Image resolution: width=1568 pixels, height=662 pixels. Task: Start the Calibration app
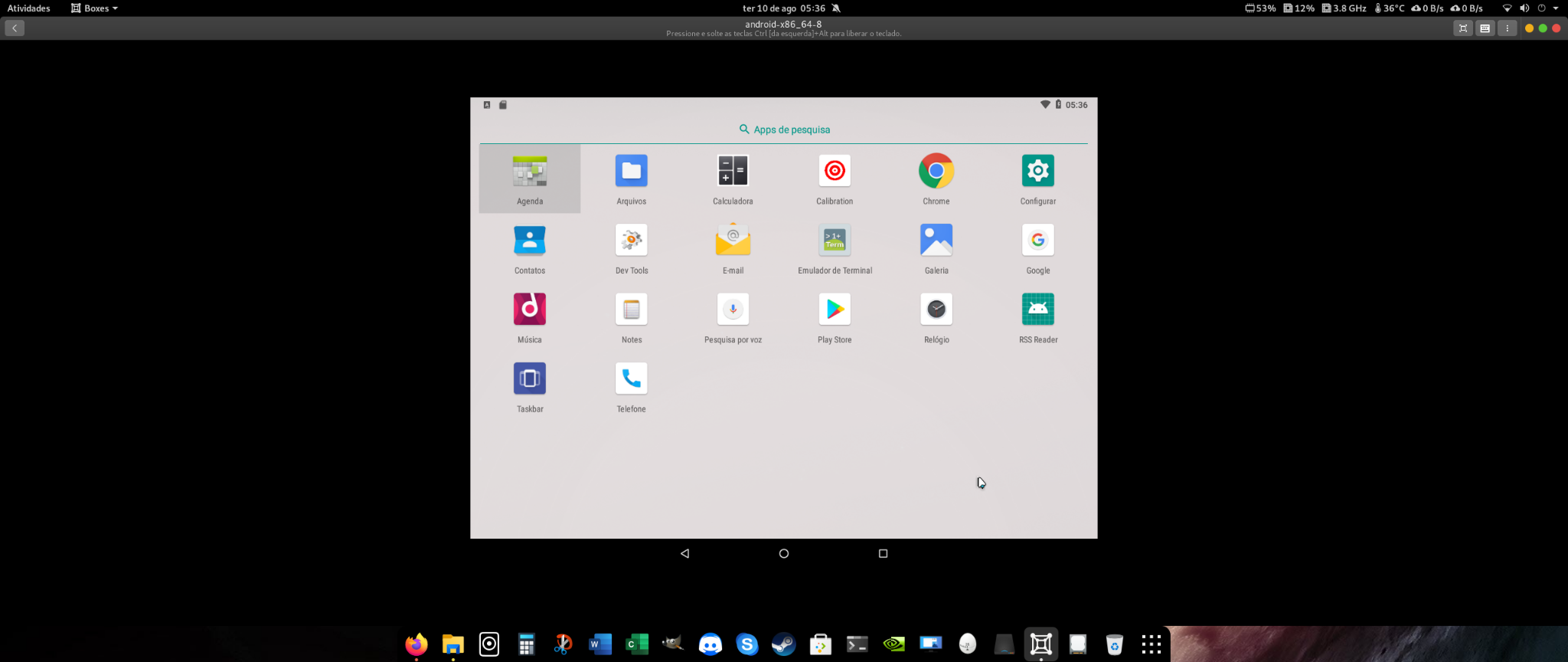coord(835,179)
